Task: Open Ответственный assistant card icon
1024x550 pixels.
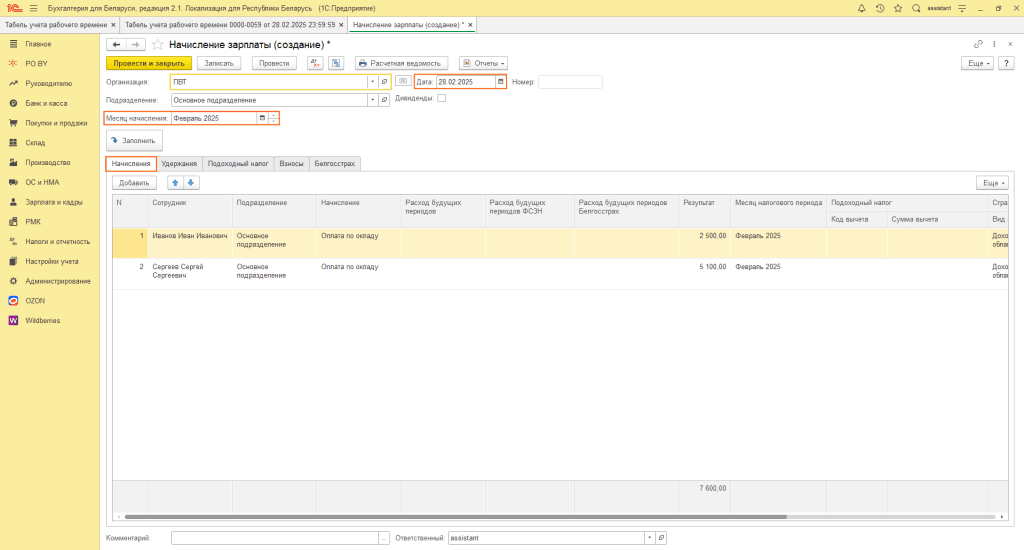Action: click(x=661, y=538)
